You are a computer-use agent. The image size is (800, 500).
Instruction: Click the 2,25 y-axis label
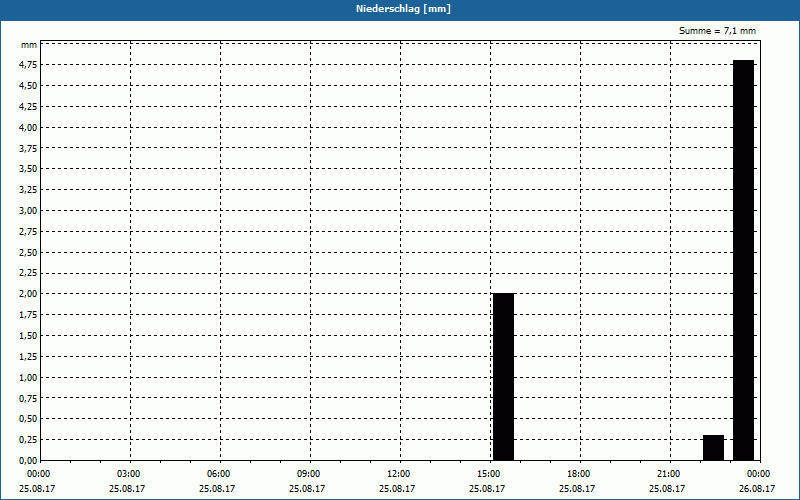[x=28, y=273]
